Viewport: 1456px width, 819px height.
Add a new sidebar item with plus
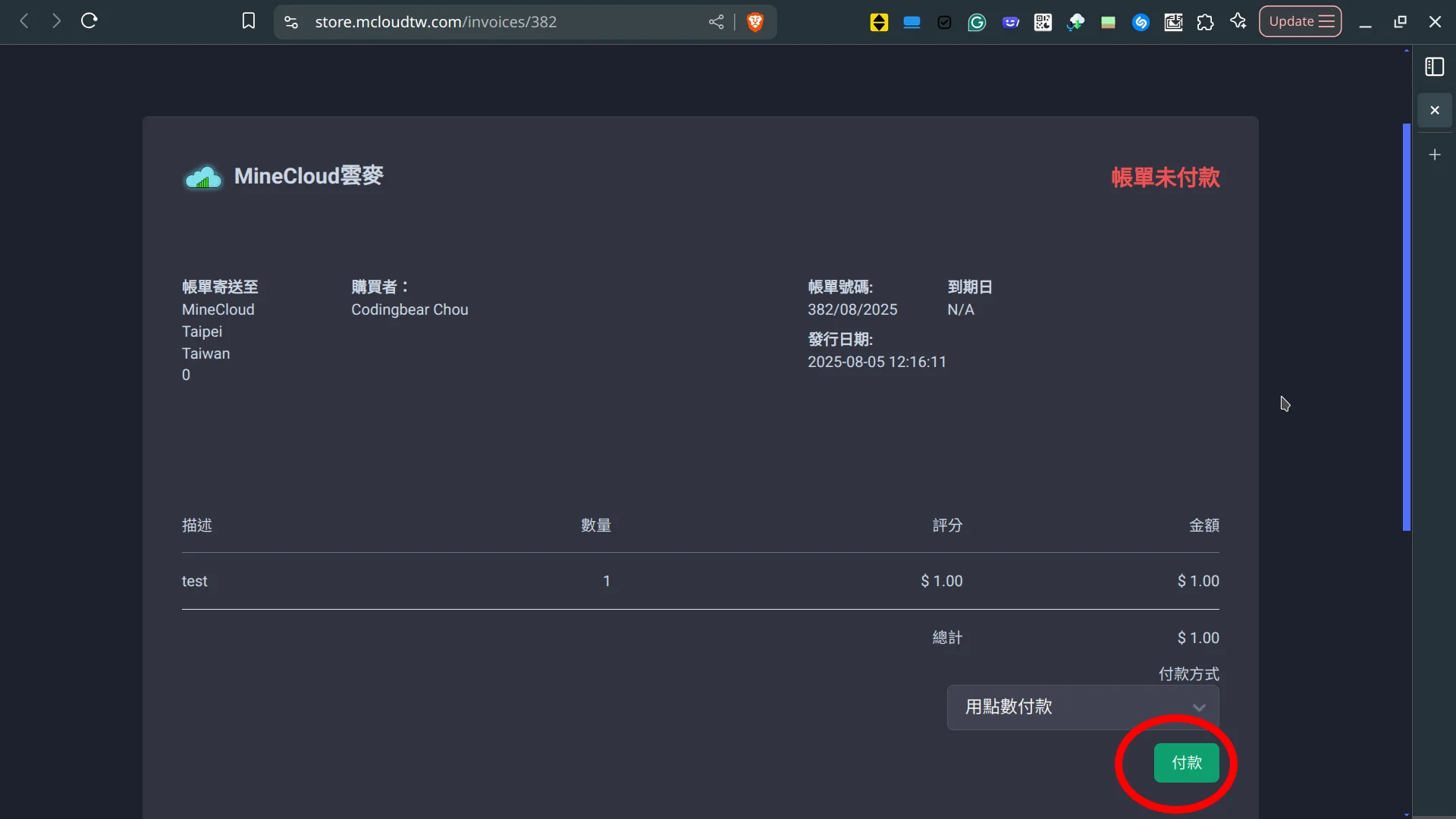(x=1434, y=155)
